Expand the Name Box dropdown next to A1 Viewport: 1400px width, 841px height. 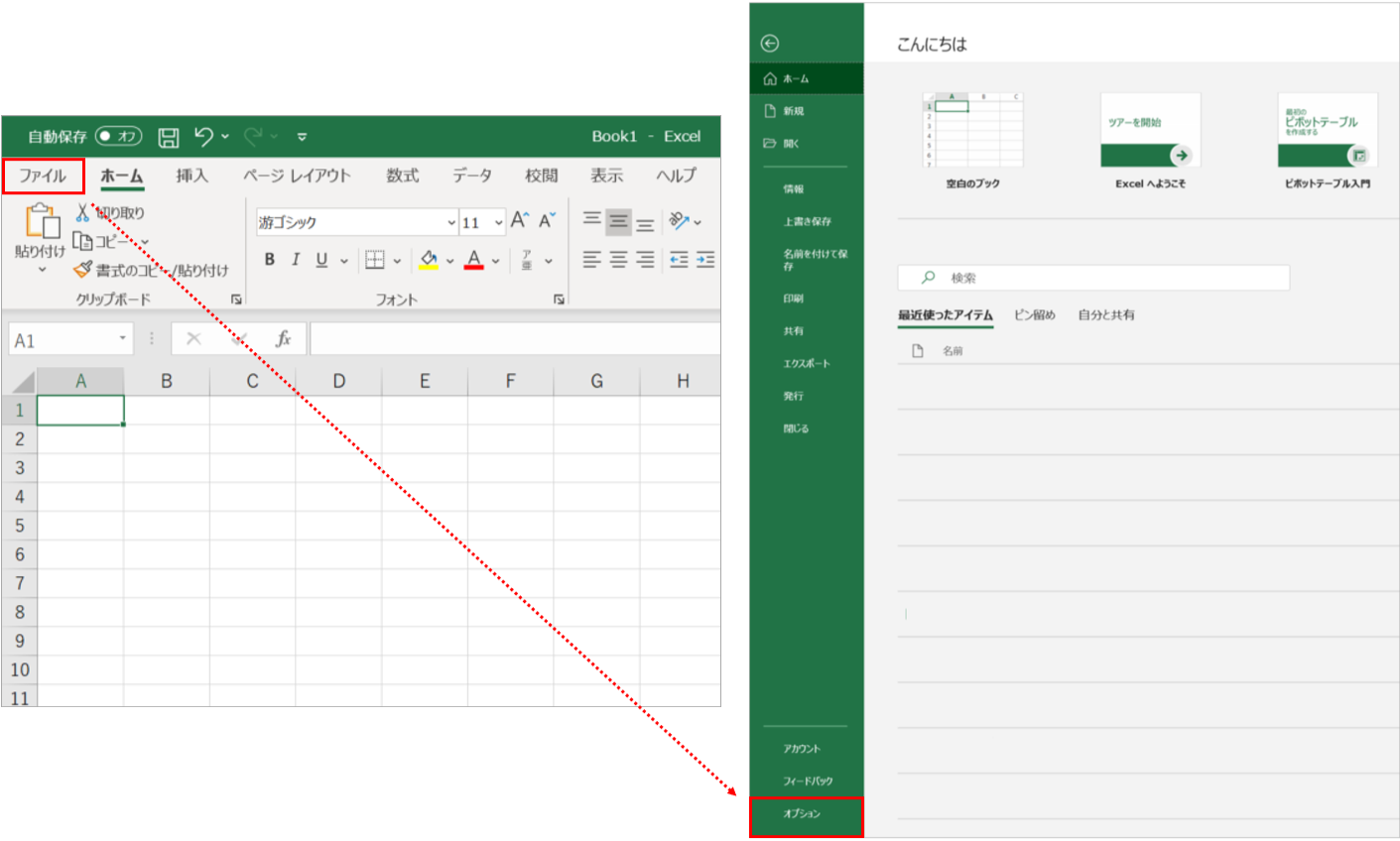(x=123, y=339)
